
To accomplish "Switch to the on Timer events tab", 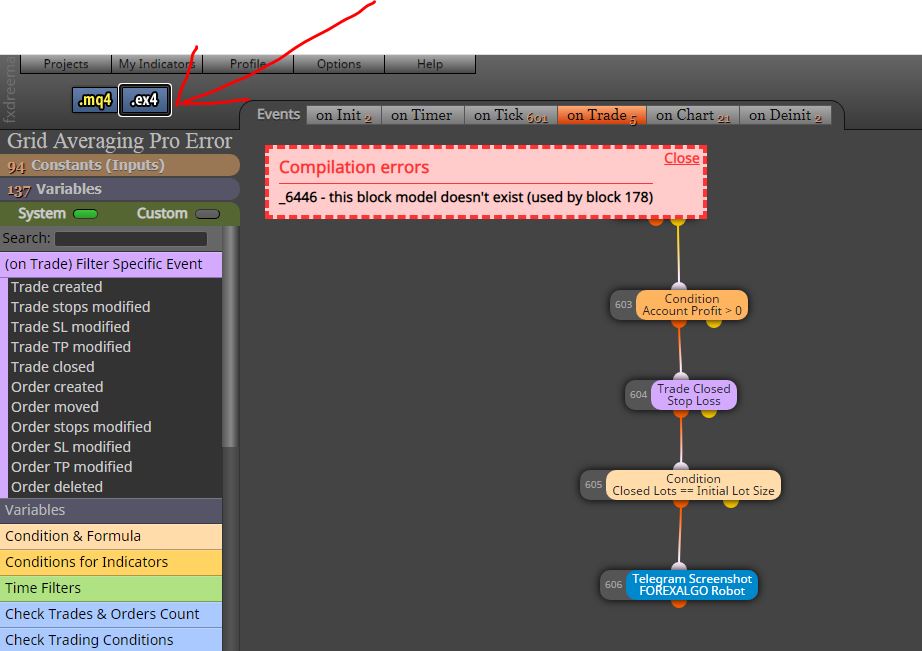I will coord(422,115).
